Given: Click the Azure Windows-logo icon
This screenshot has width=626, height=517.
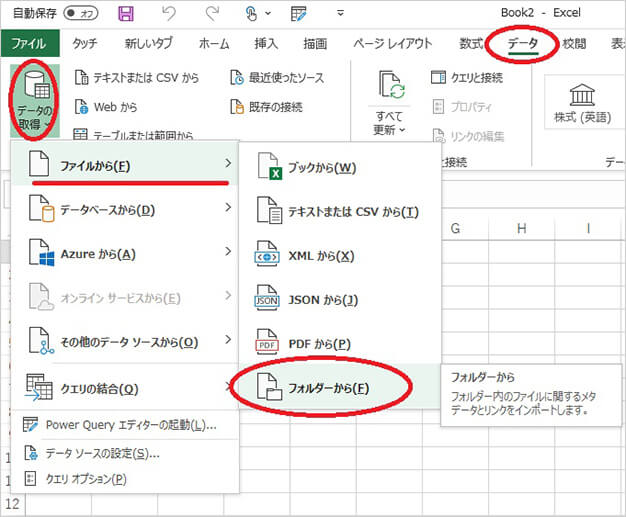Looking at the screenshot, I should [x=42, y=253].
